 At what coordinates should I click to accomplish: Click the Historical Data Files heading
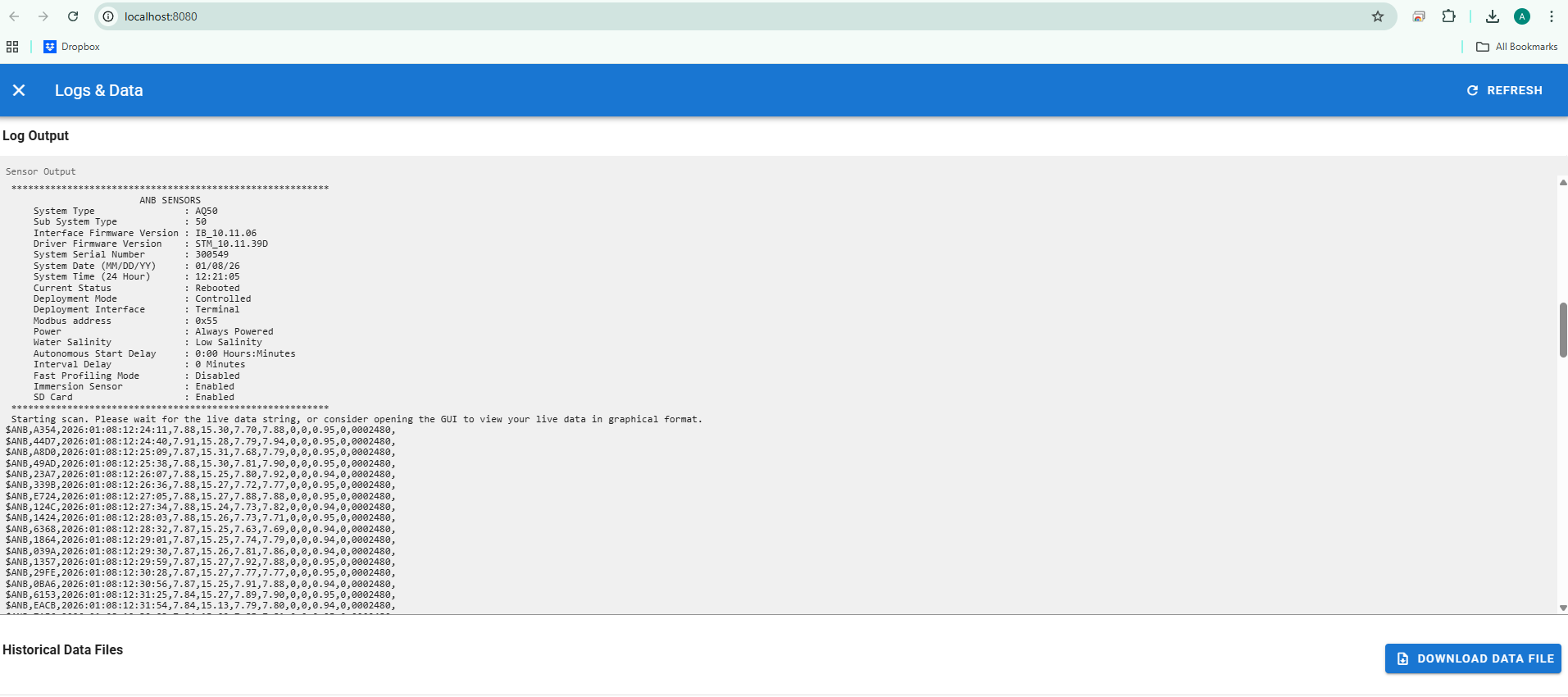point(62,649)
